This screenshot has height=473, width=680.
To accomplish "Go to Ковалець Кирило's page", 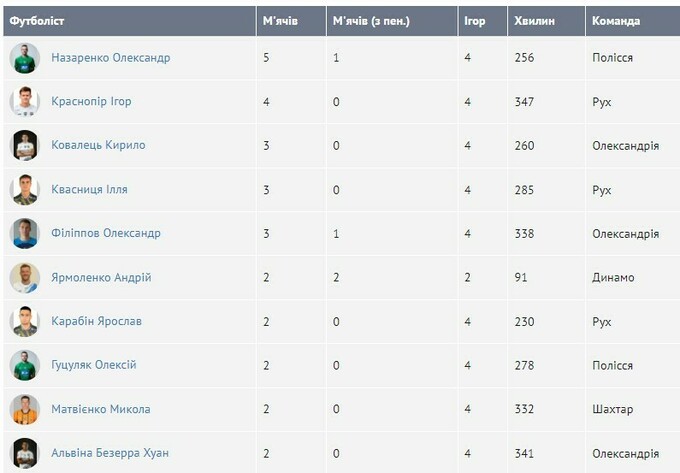I will pos(98,146).
